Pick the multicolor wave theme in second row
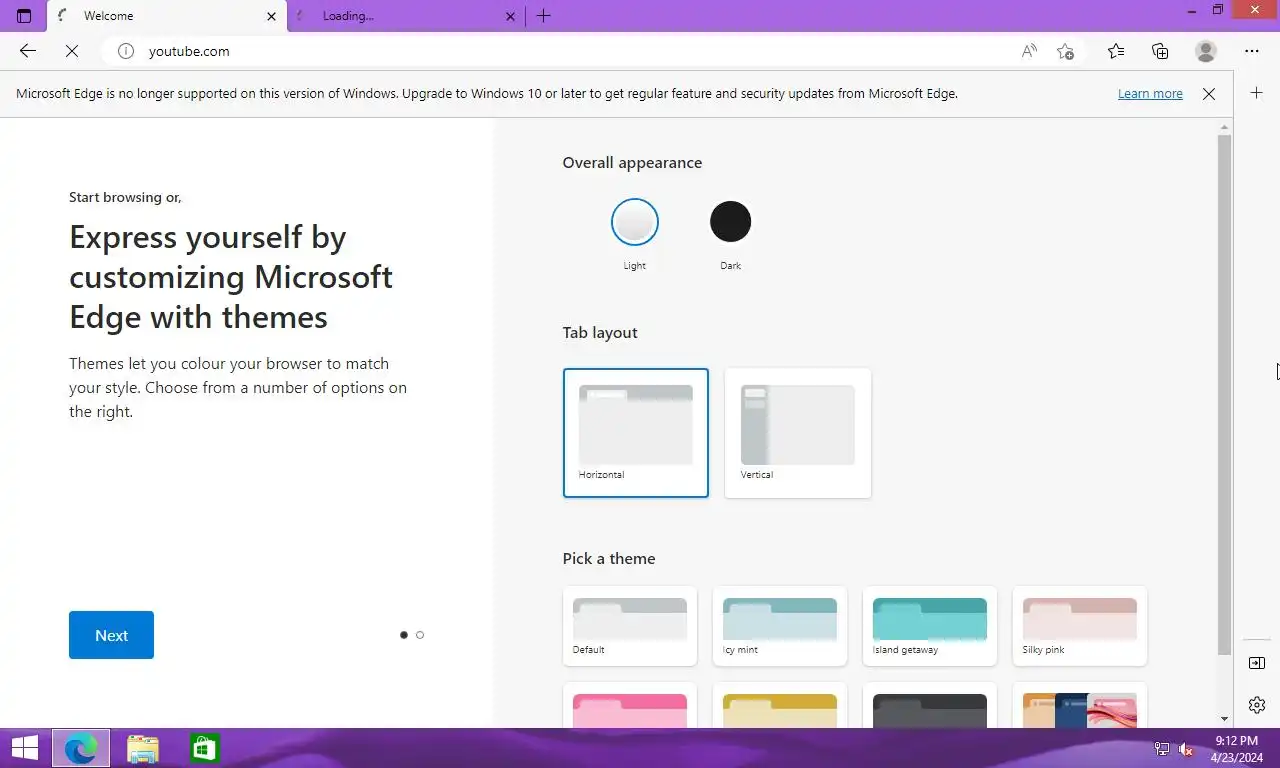1280x768 pixels. (x=1080, y=705)
